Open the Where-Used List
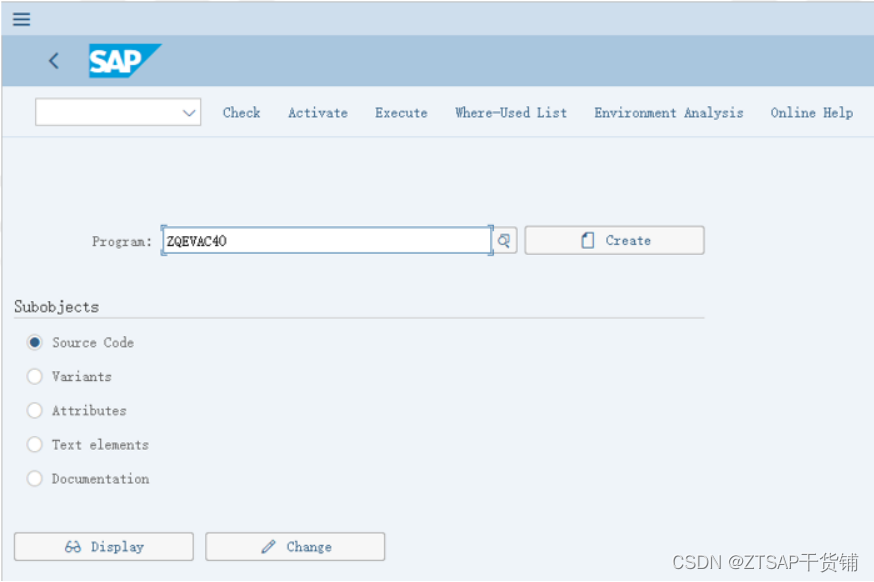The height and width of the screenshot is (582, 874). 510,112
